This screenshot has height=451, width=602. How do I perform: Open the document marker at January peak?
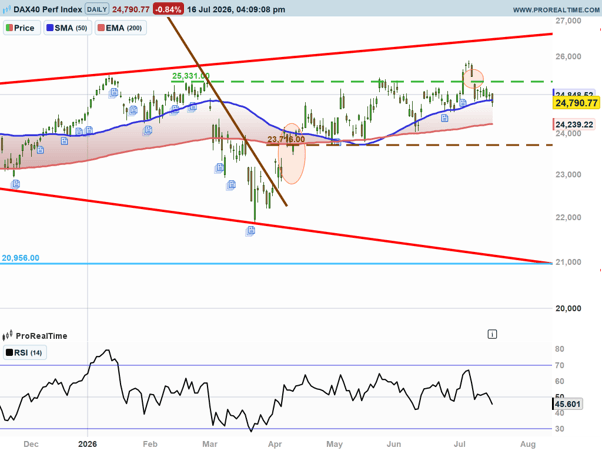click(x=114, y=93)
